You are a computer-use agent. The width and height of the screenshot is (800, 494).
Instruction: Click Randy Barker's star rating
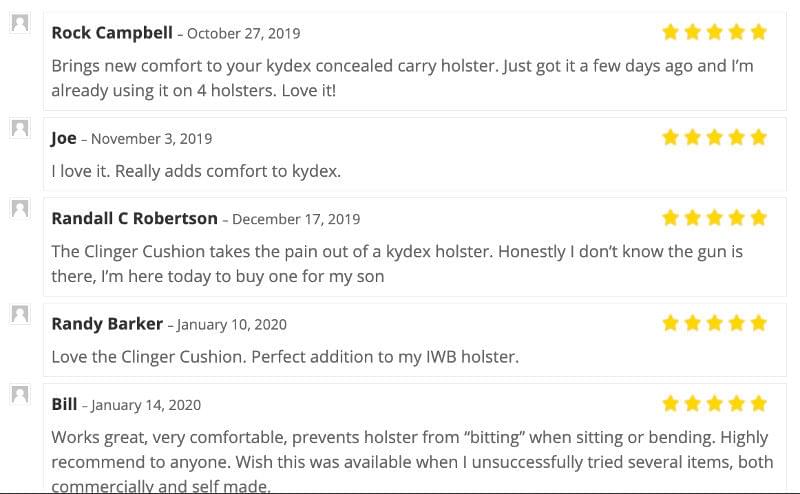(x=714, y=323)
